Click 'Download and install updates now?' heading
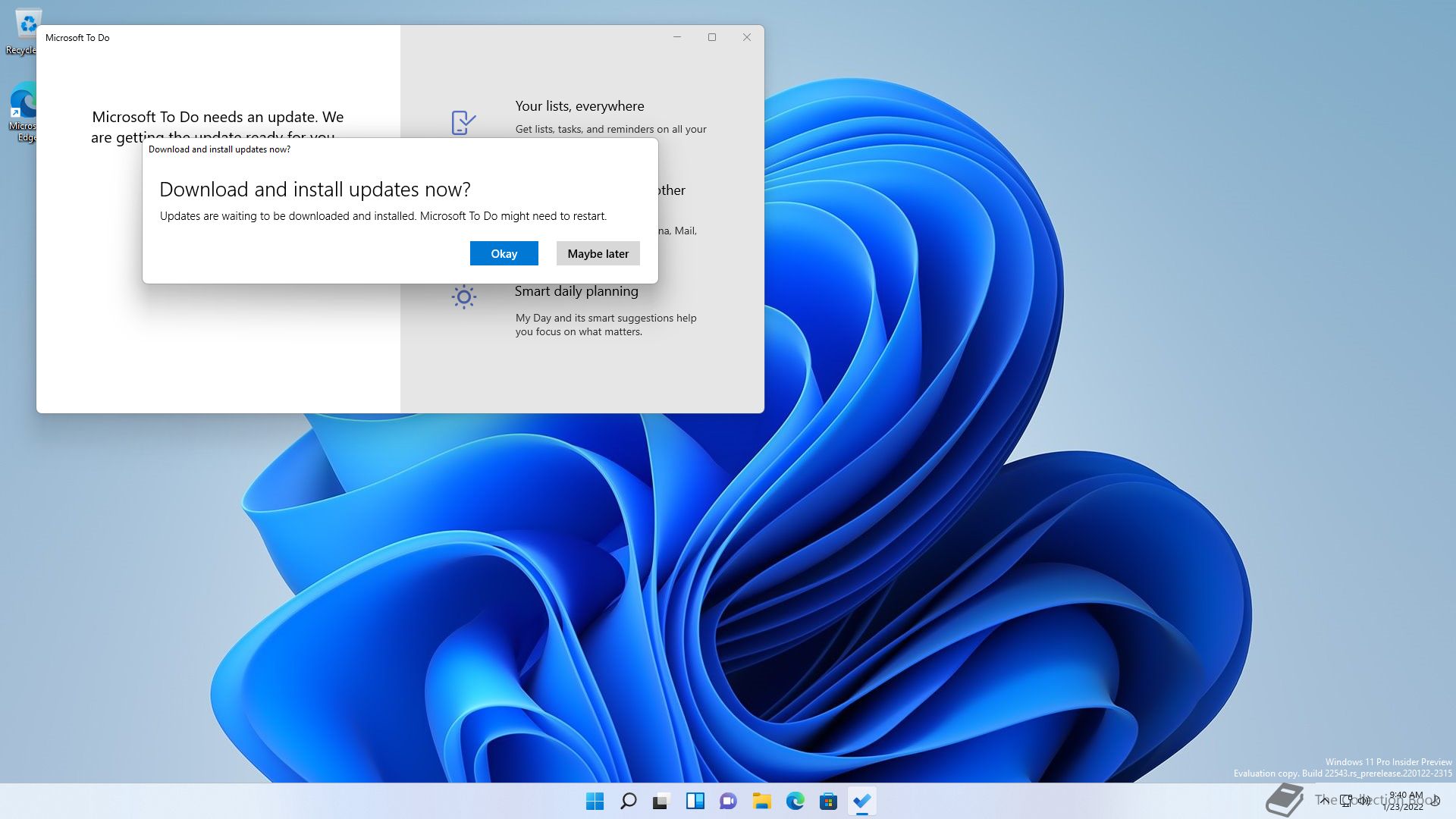The width and height of the screenshot is (1456, 819). pos(315,189)
